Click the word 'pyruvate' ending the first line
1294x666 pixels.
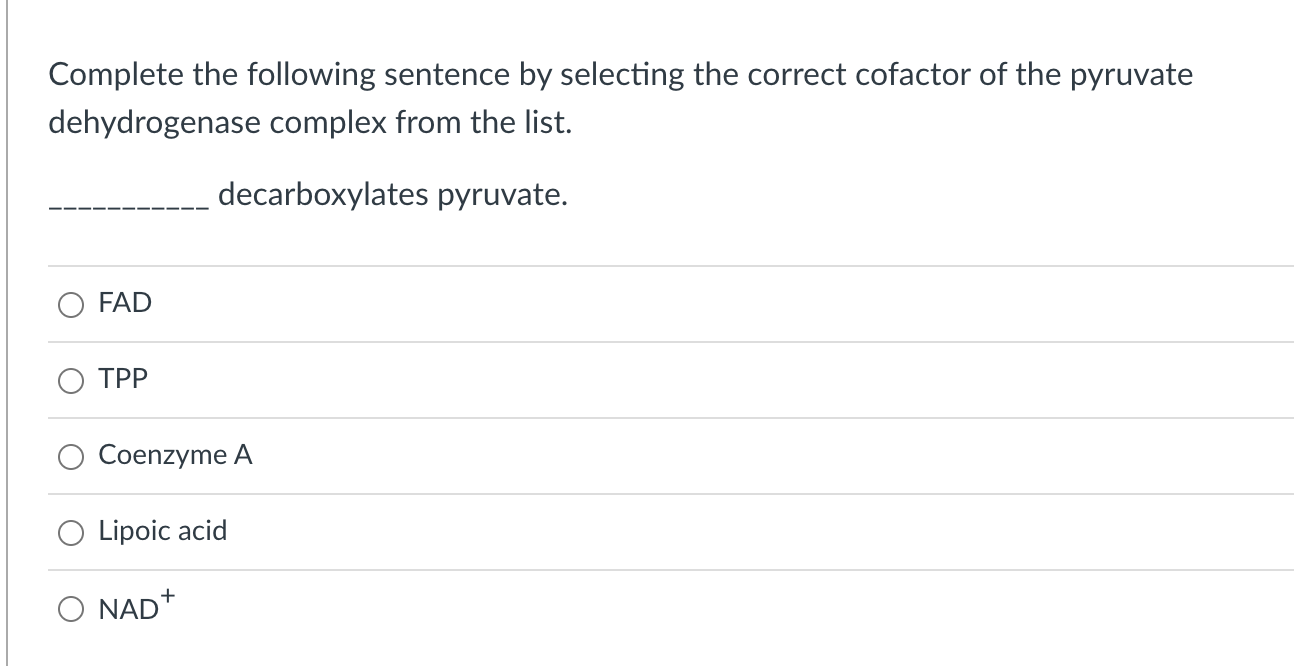pos(1135,77)
